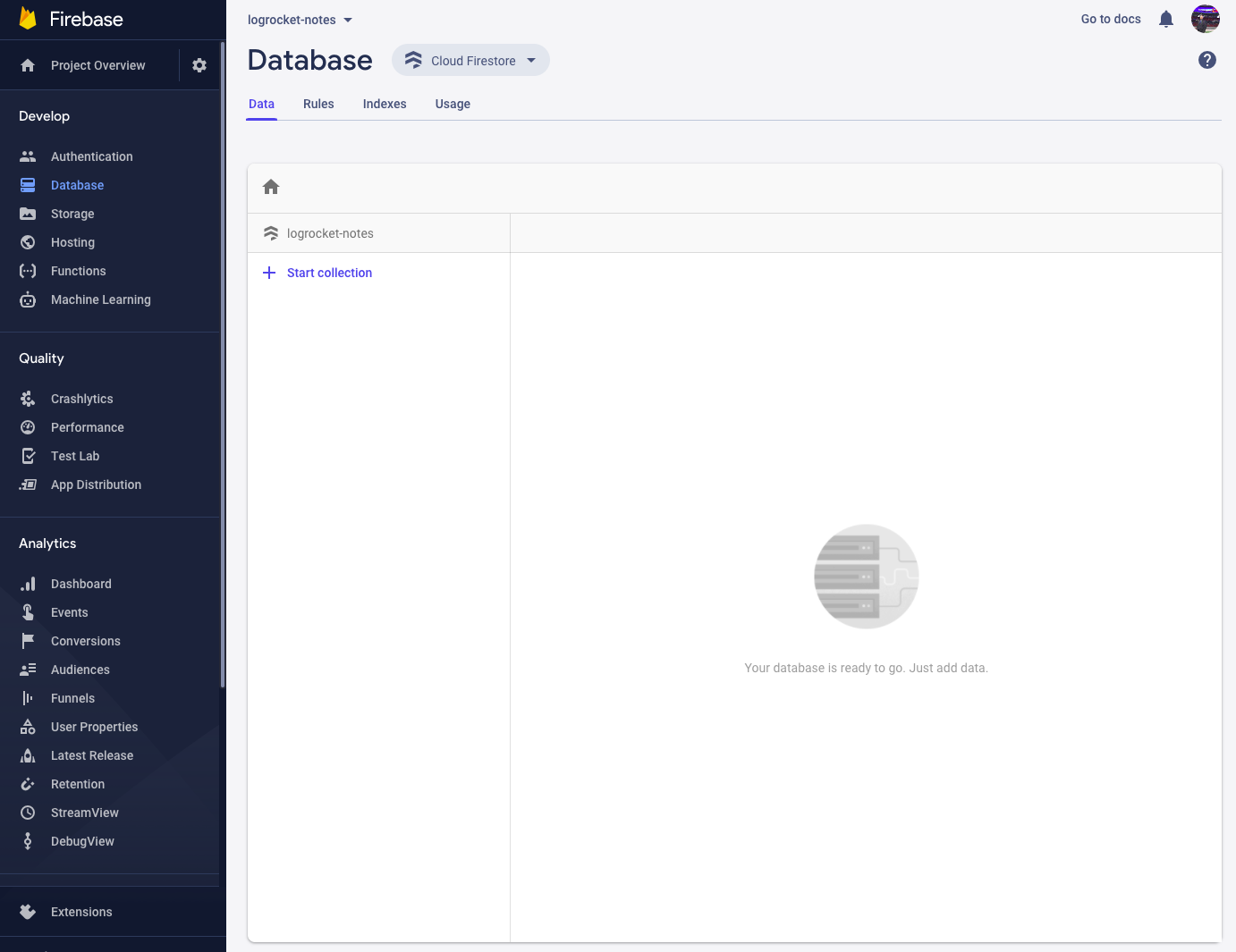Click Start collection

point(329,273)
